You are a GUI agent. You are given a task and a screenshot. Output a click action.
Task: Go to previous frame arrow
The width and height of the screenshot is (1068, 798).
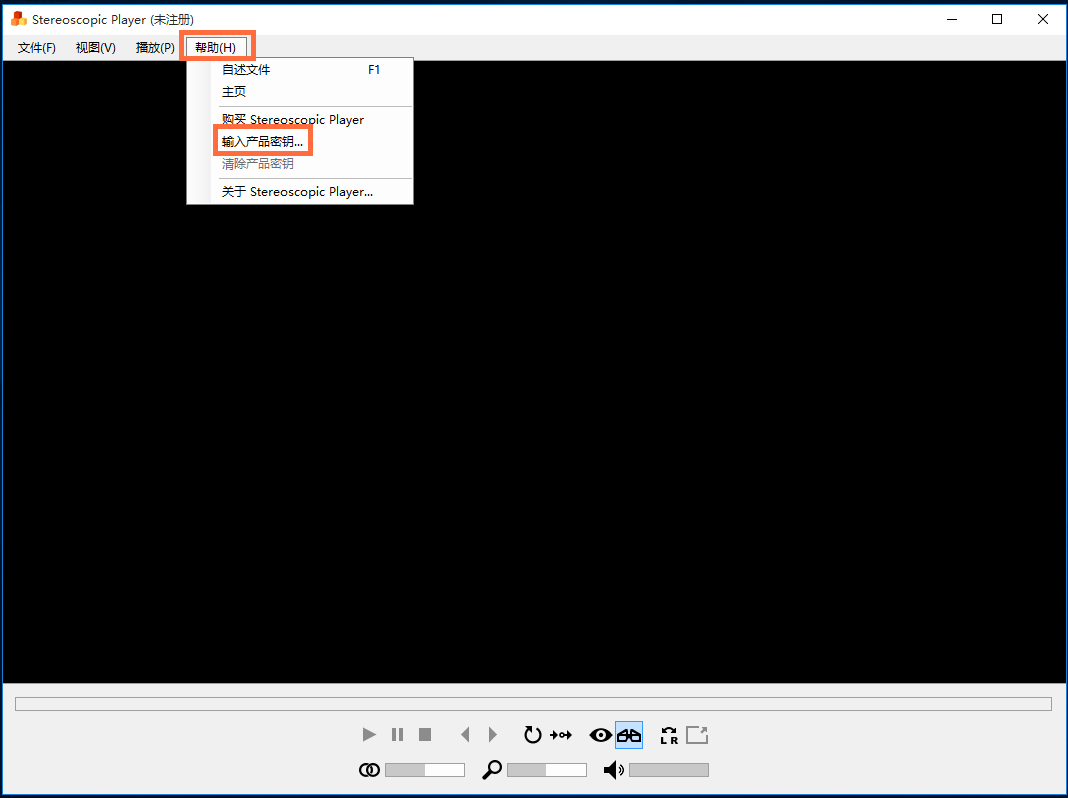[465, 735]
